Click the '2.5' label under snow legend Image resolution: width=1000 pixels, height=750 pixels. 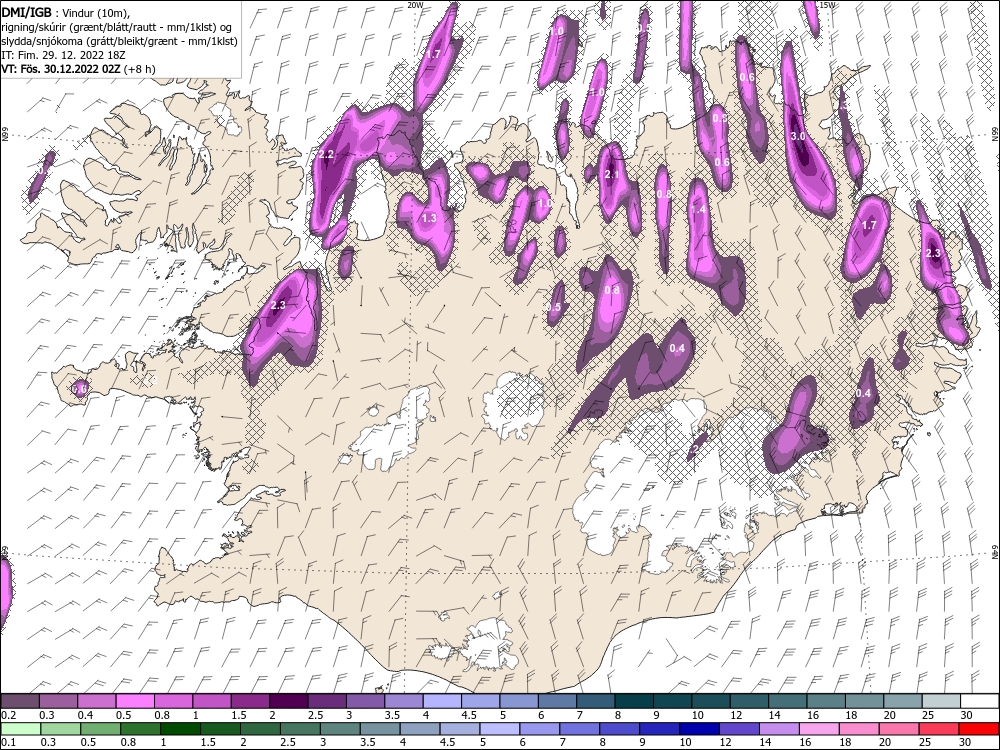point(315,716)
